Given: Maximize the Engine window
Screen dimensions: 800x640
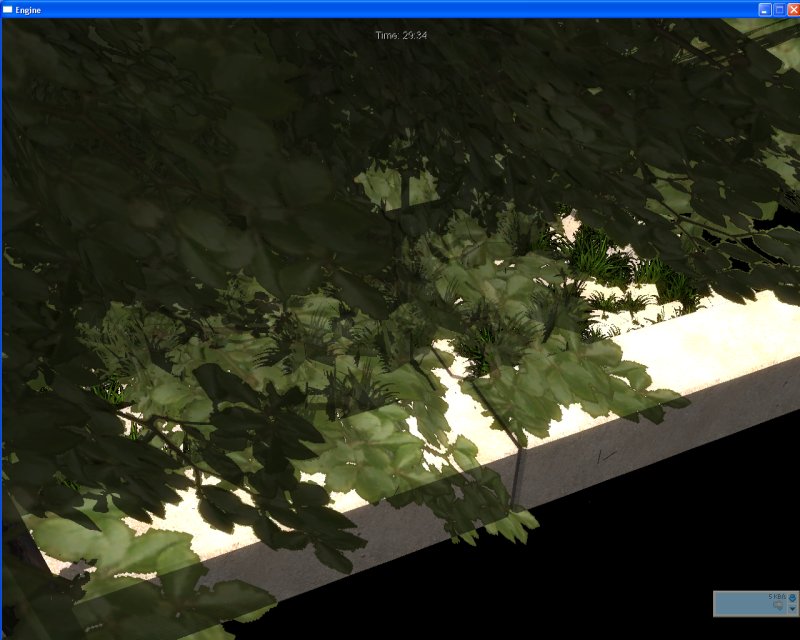Looking at the screenshot, I should point(779,9).
